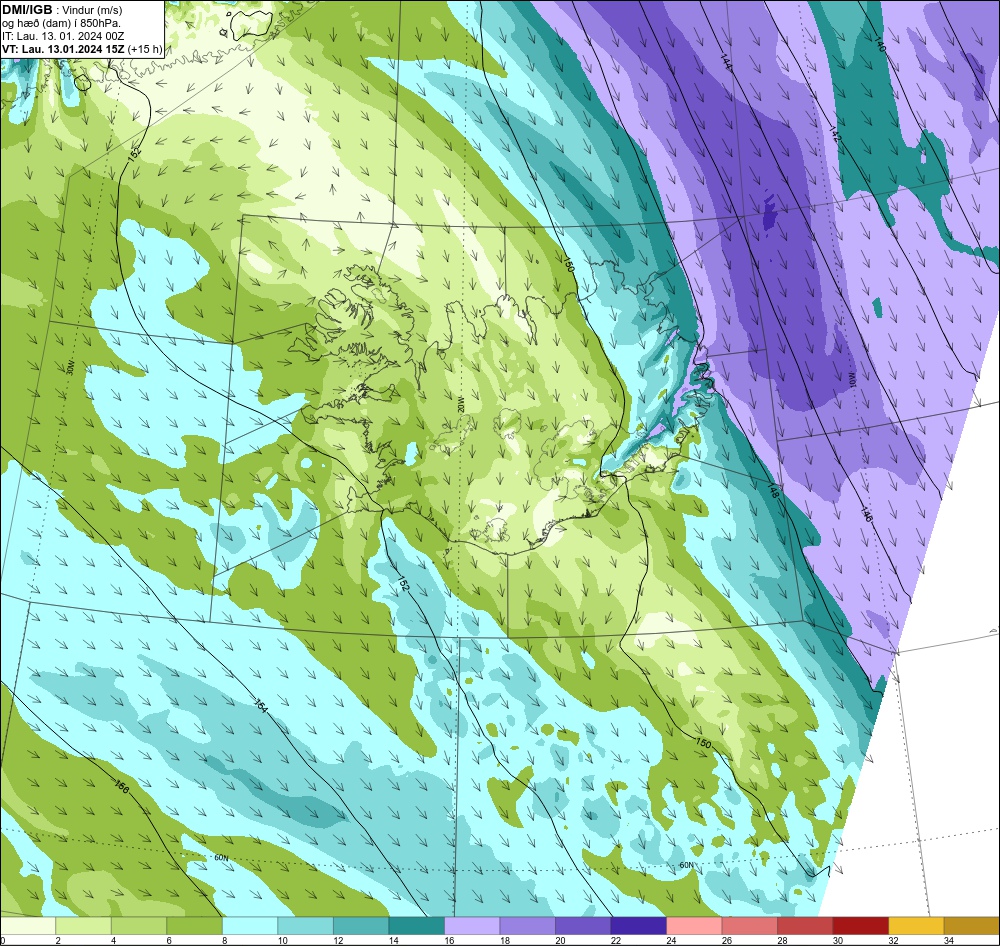Click the 'DMI/IGB' title text
Image resolution: width=1000 pixels, height=946 pixels.
(27, 10)
